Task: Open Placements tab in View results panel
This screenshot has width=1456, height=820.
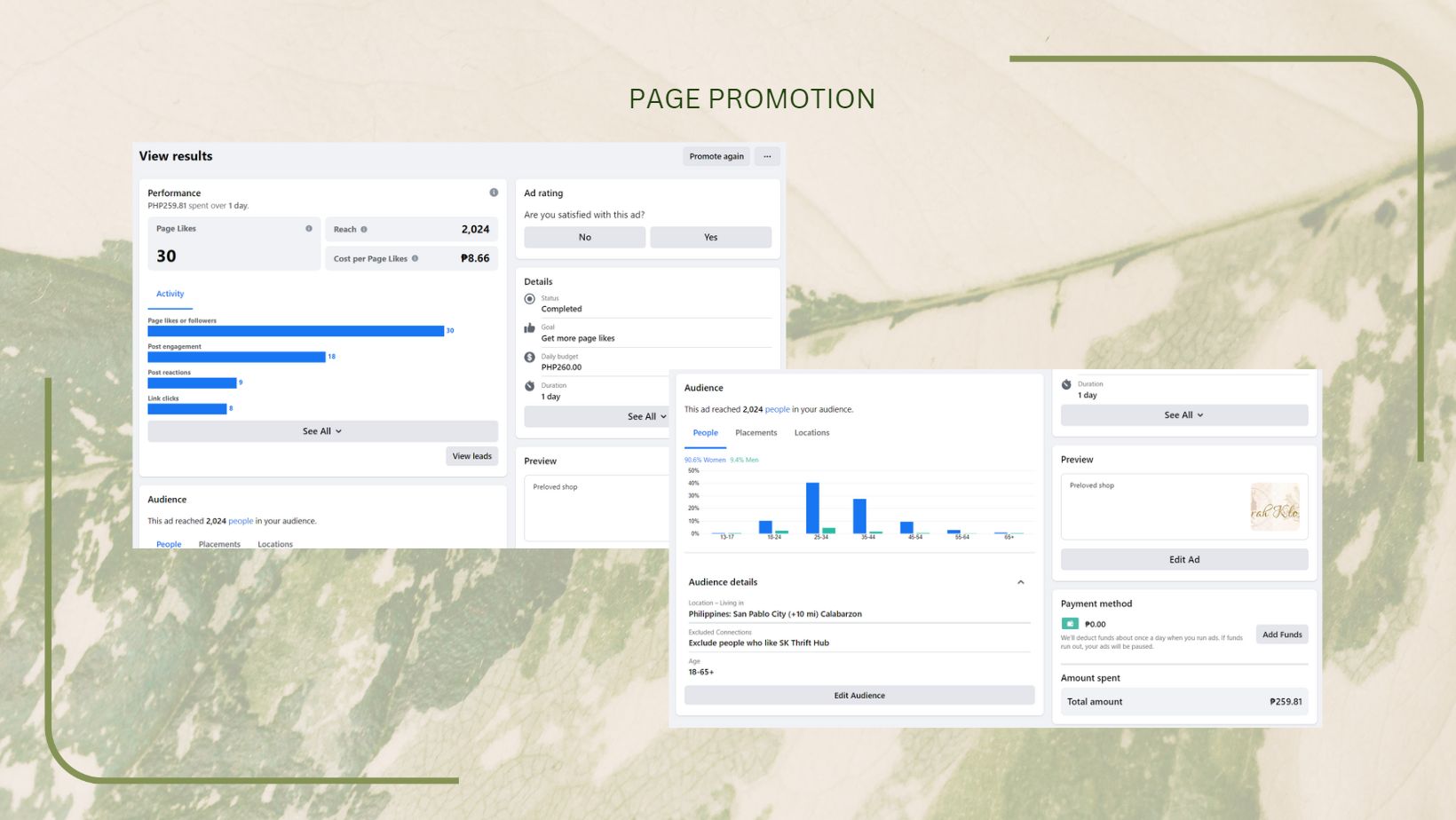Action: pyautogui.click(x=219, y=544)
